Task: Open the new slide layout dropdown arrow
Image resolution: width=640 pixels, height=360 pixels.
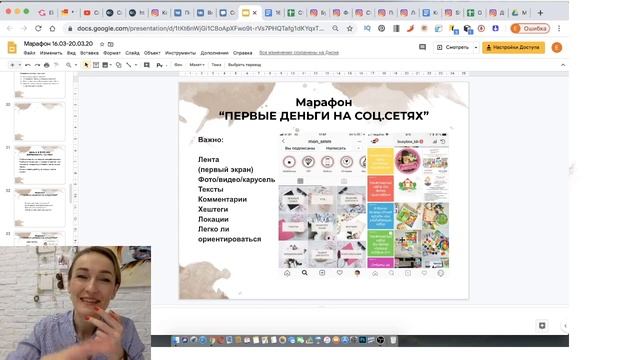Action: [x=20, y=65]
